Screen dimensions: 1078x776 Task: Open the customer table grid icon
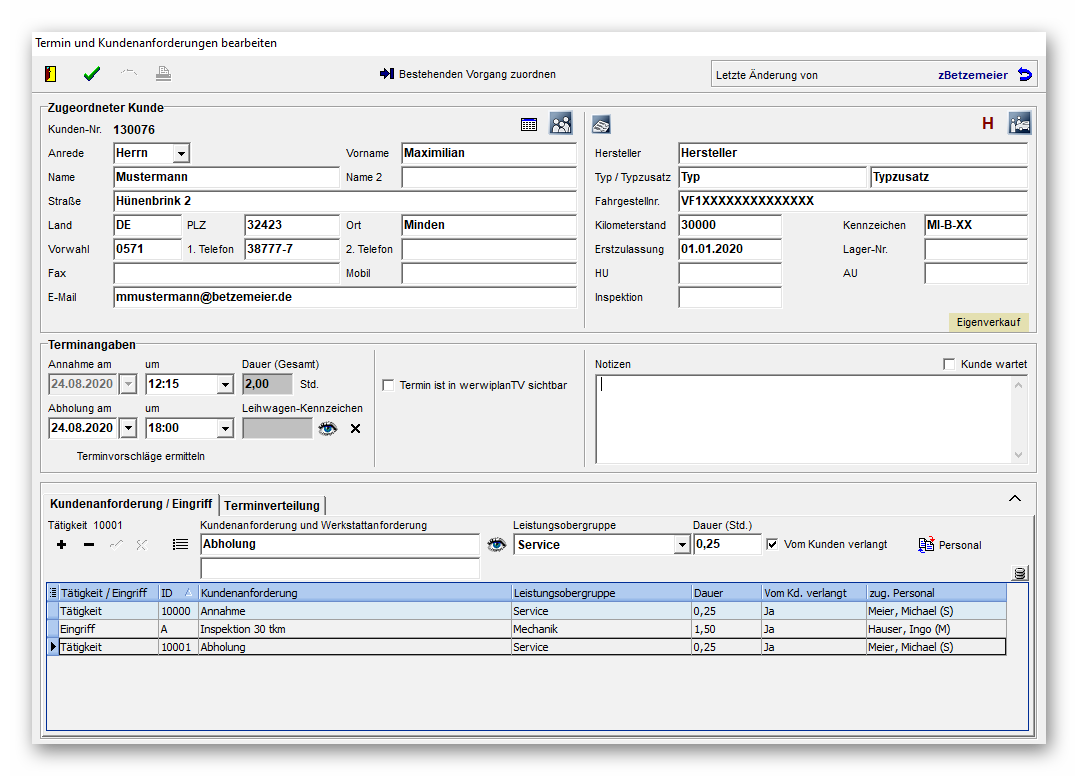(x=529, y=124)
